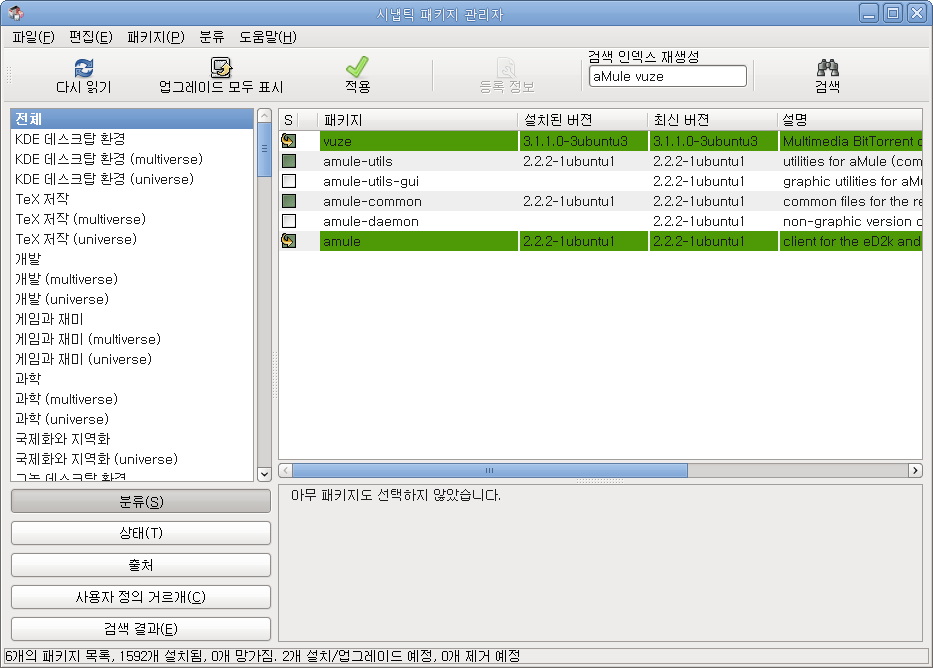Click the 검색 binoculars icon

click(x=827, y=68)
